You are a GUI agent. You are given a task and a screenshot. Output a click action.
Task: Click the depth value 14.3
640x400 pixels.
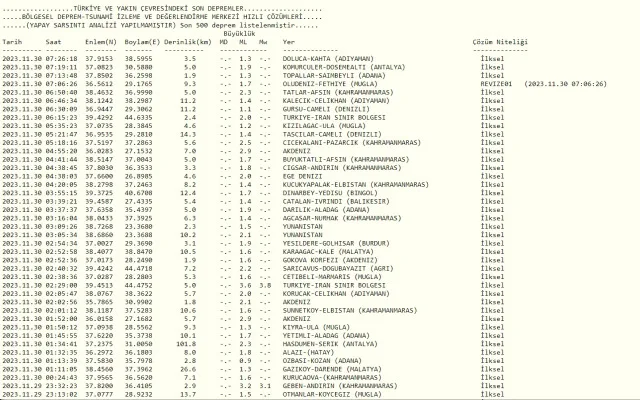point(188,134)
